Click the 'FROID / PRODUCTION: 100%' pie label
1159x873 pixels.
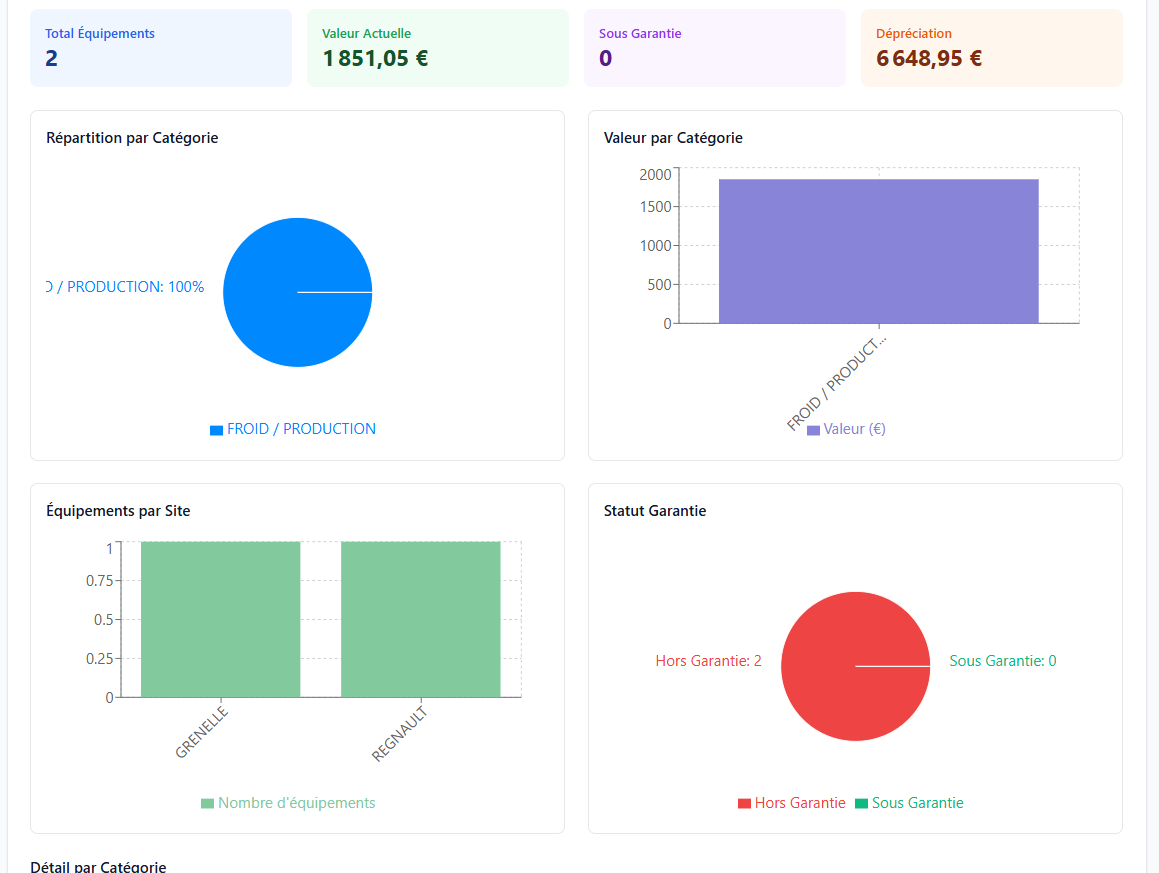tap(123, 286)
